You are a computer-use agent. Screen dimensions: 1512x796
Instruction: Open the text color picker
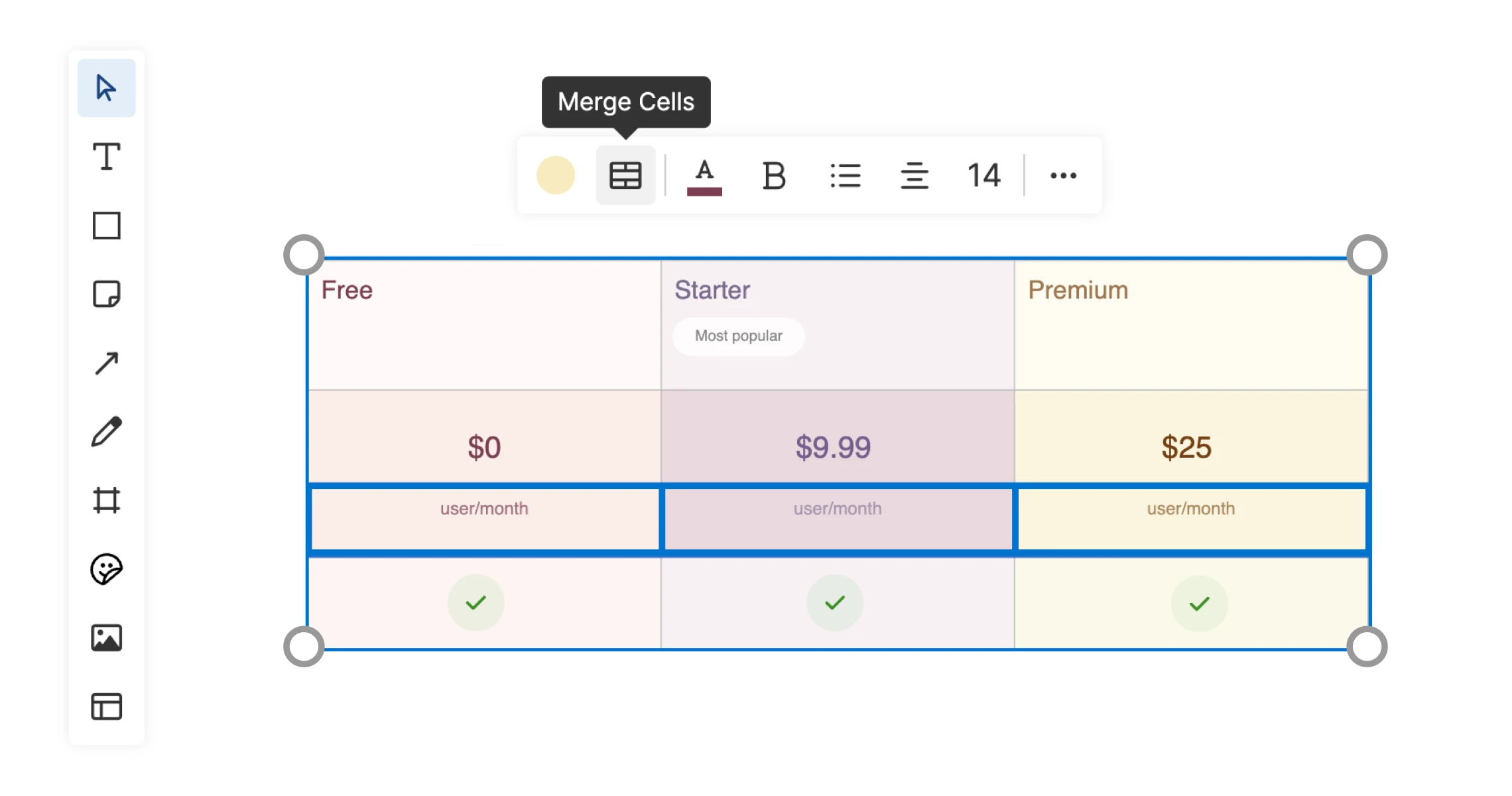click(704, 176)
